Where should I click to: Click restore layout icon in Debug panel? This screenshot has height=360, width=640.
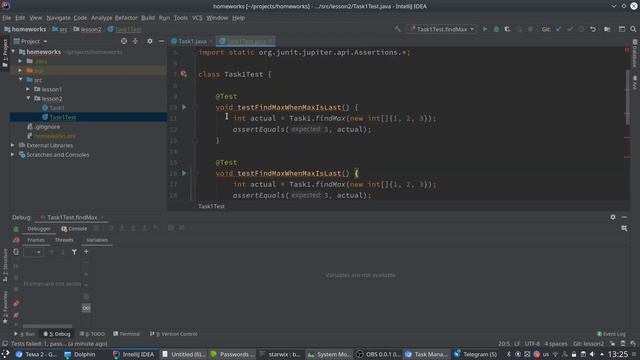(x=624, y=229)
